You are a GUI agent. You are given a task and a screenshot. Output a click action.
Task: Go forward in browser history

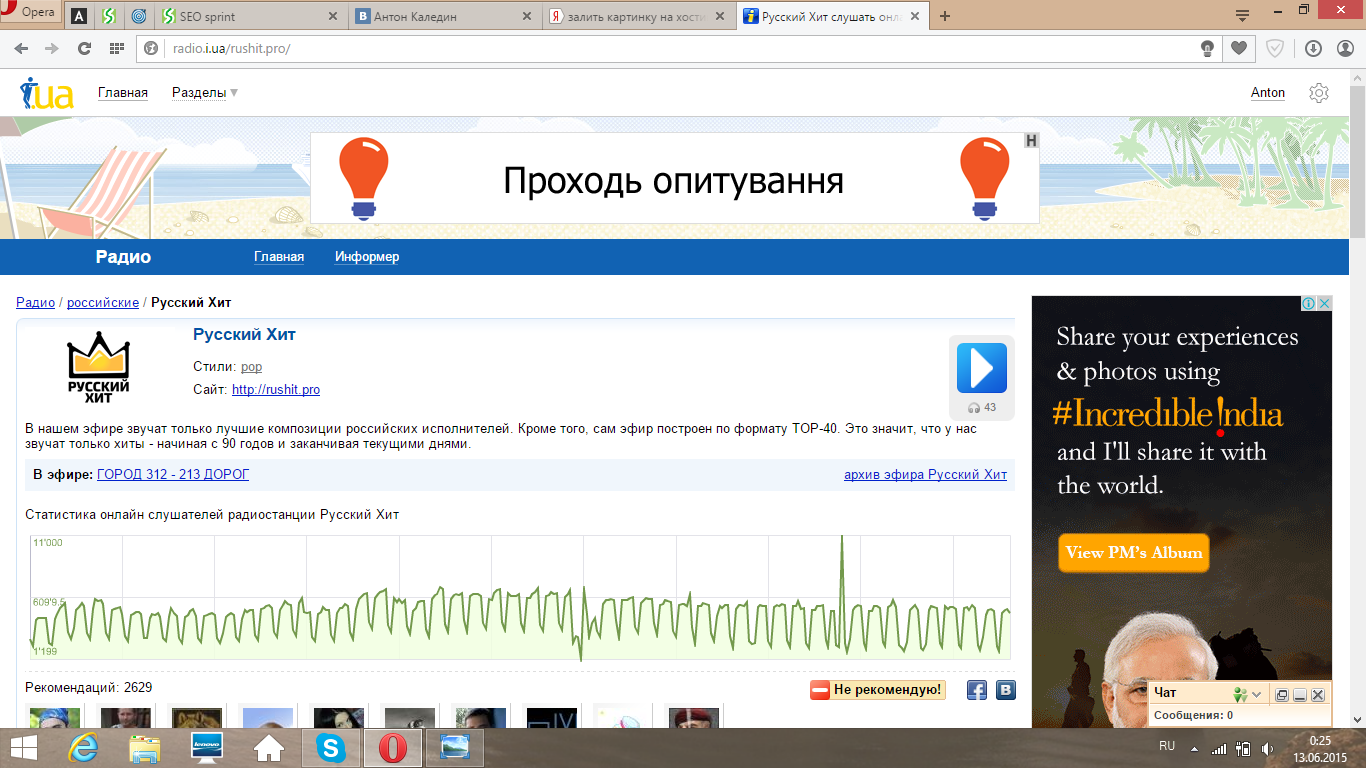point(52,48)
